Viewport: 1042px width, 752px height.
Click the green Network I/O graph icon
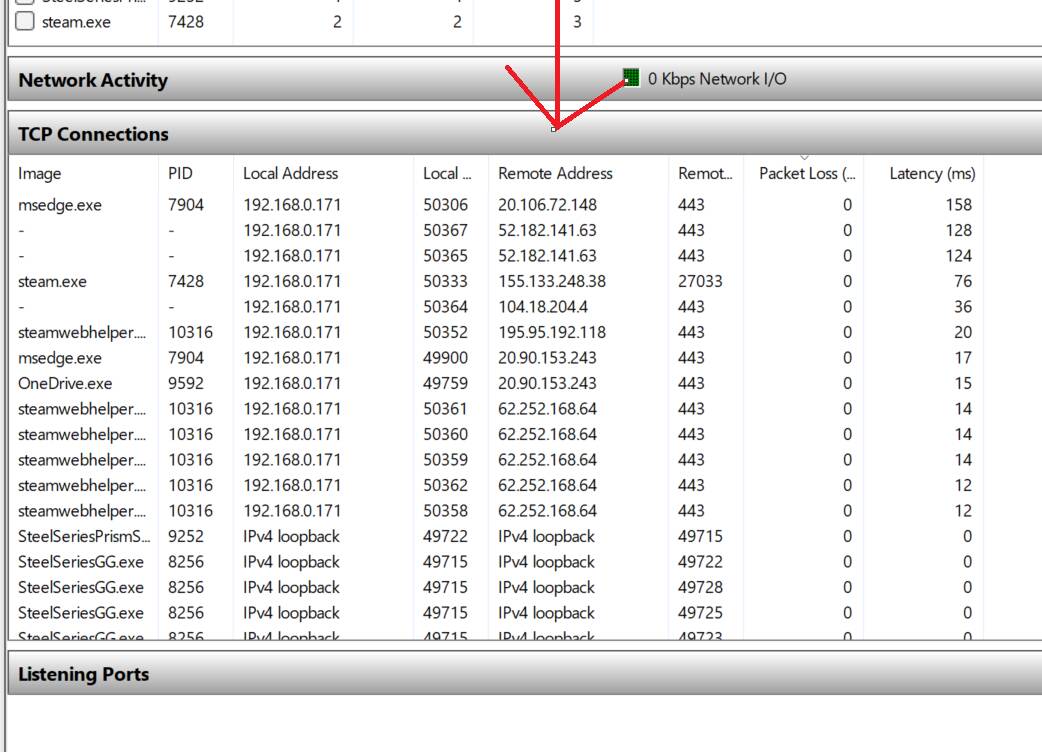630,78
